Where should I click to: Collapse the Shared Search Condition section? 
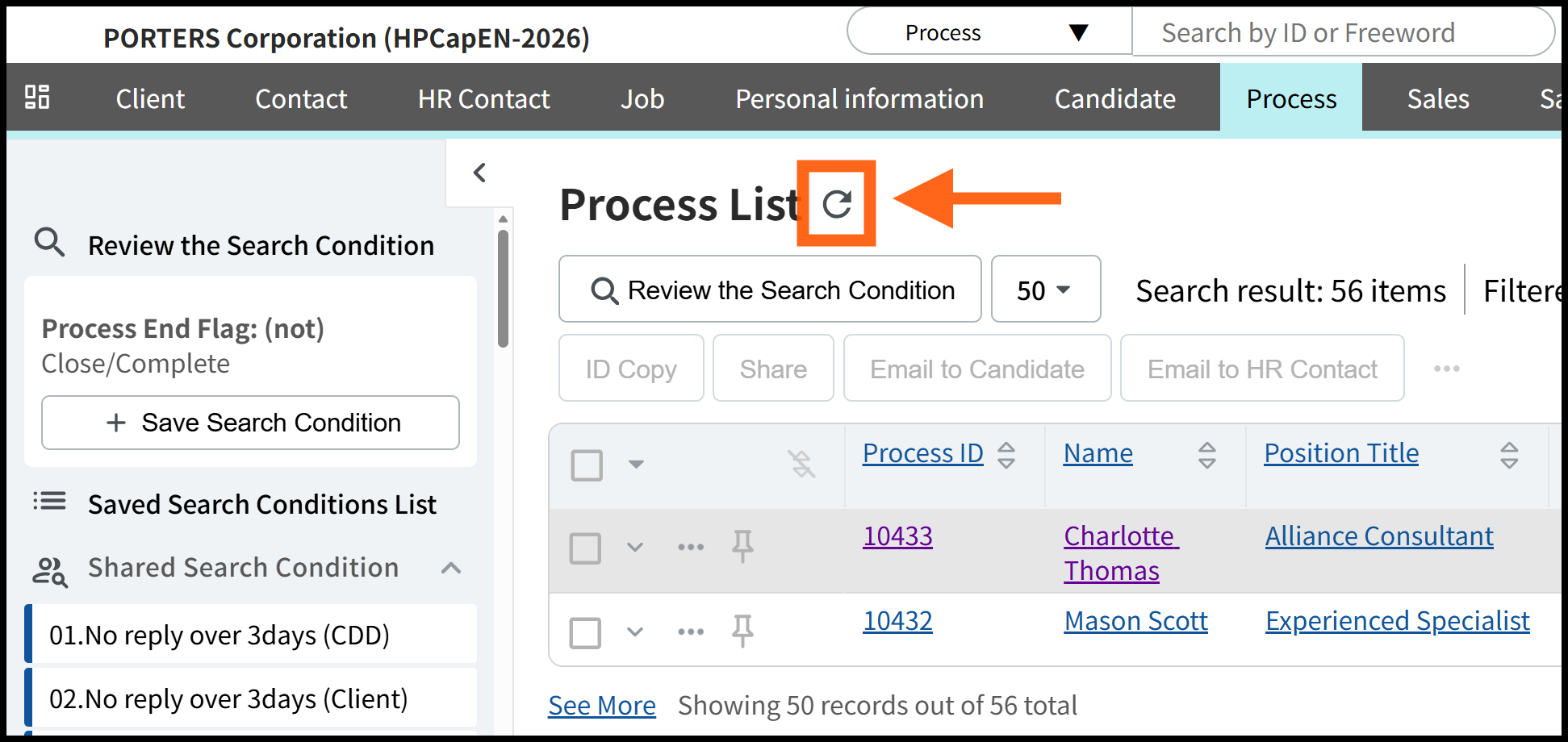click(x=451, y=568)
